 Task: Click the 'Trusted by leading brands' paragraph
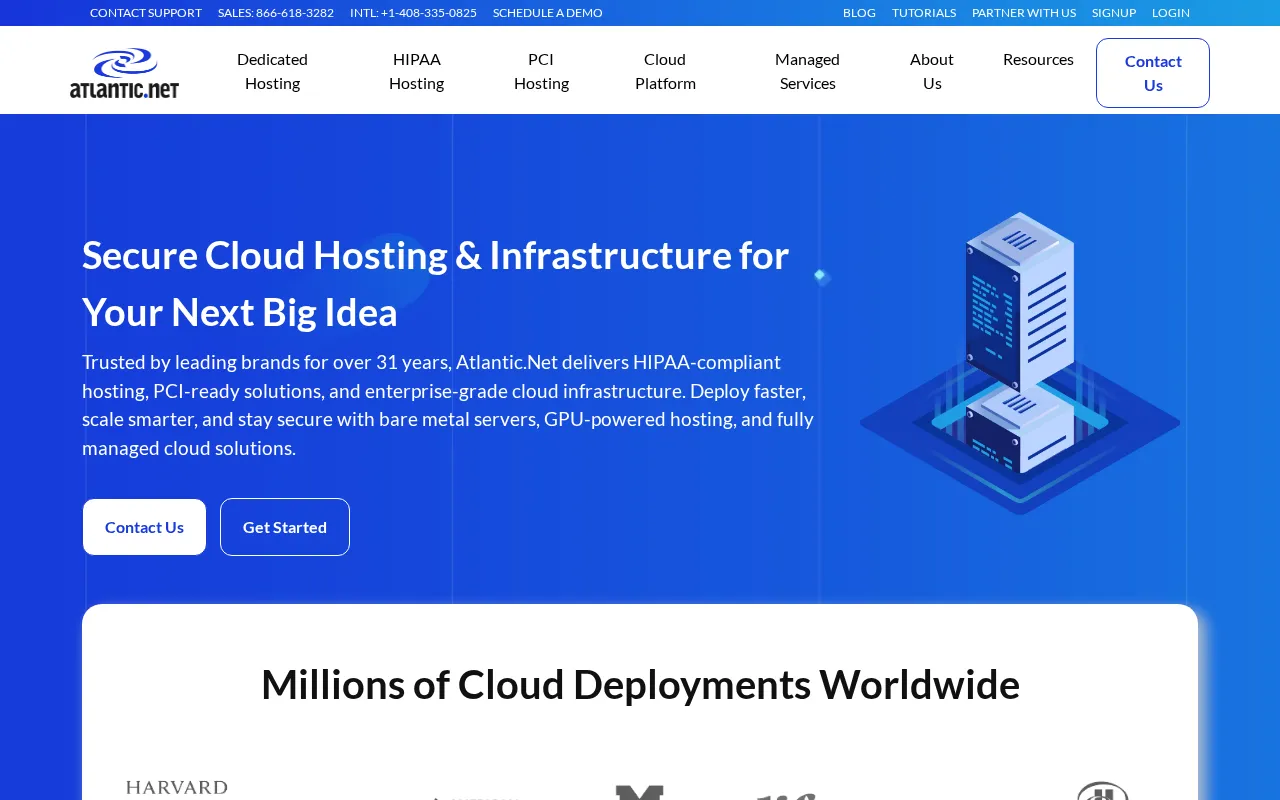pos(448,405)
